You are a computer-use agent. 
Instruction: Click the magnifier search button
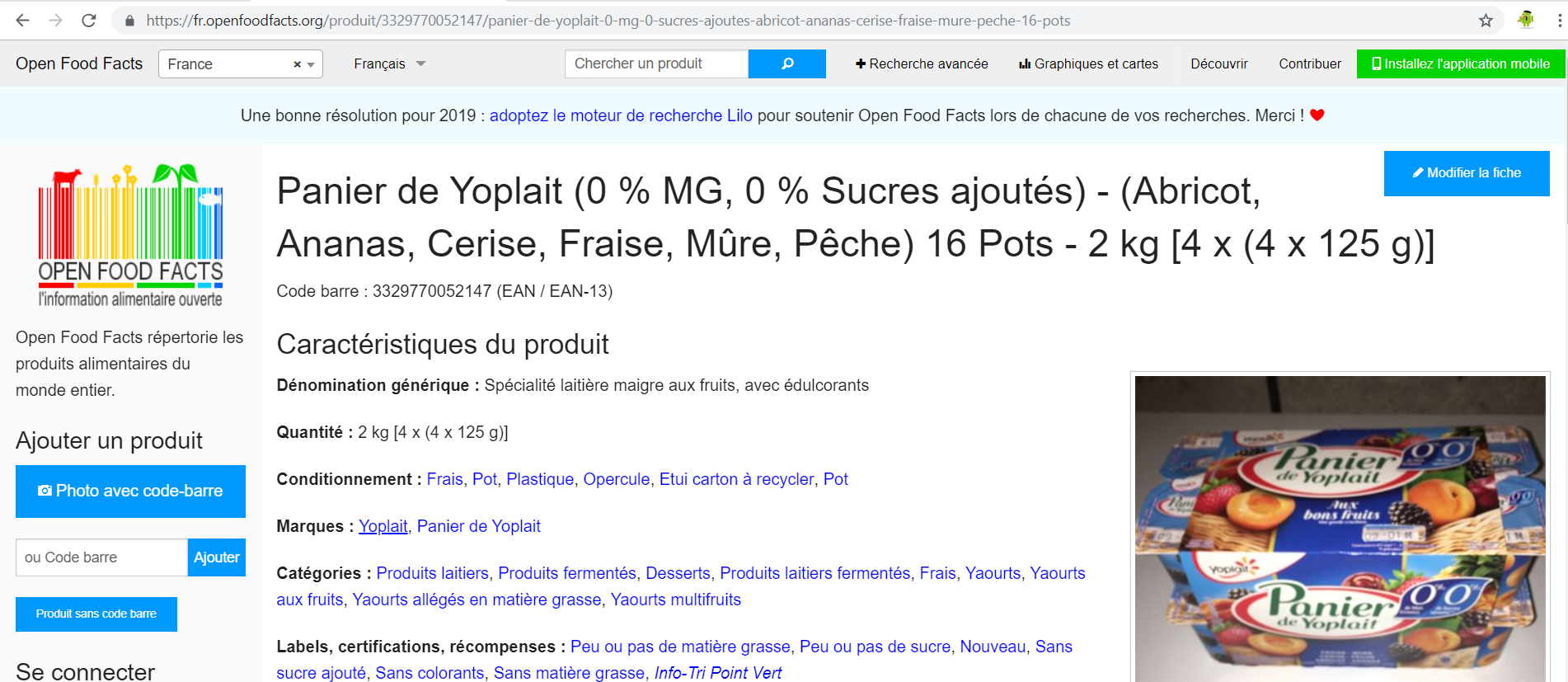[786, 63]
